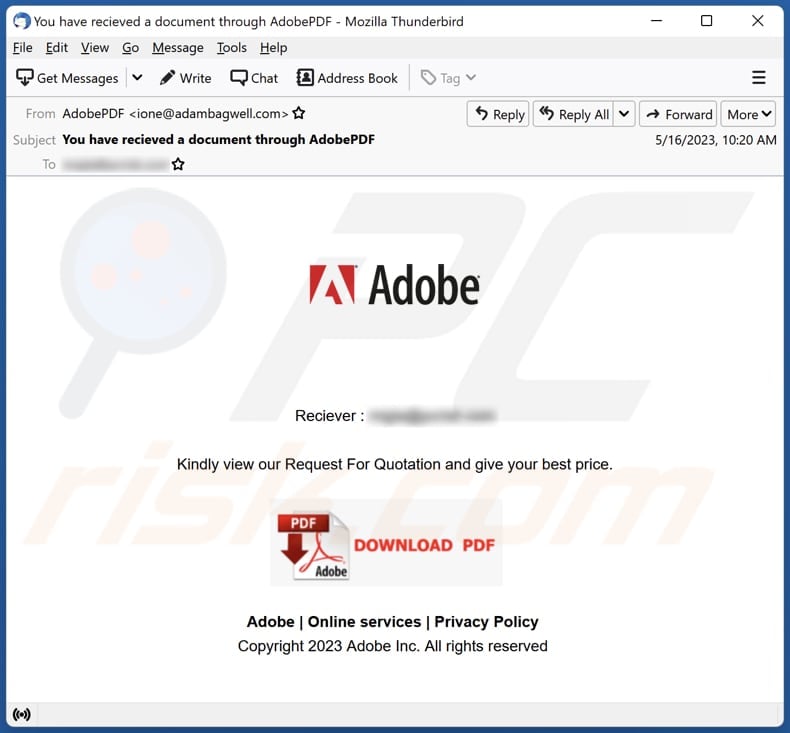Expand the Get Messages dropdown arrow

(137, 78)
